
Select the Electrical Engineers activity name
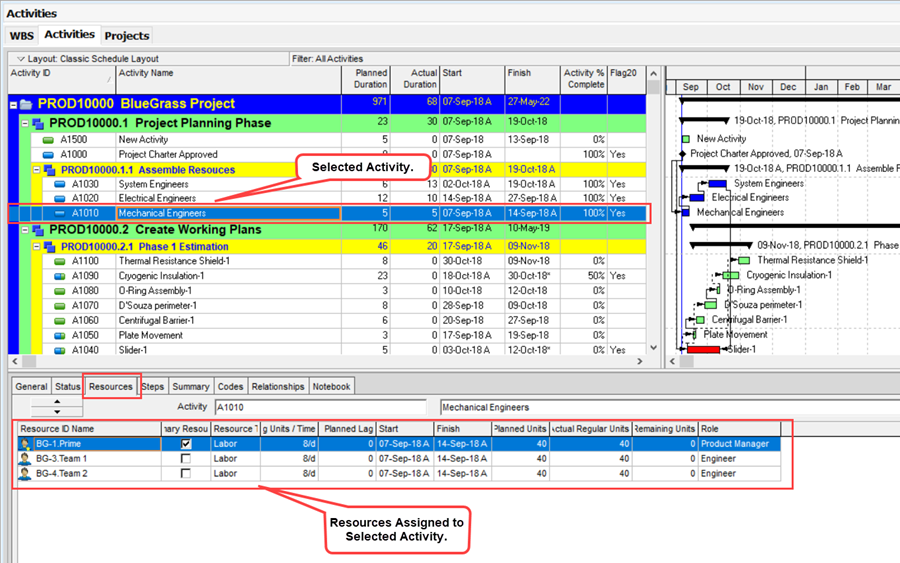pos(157,199)
